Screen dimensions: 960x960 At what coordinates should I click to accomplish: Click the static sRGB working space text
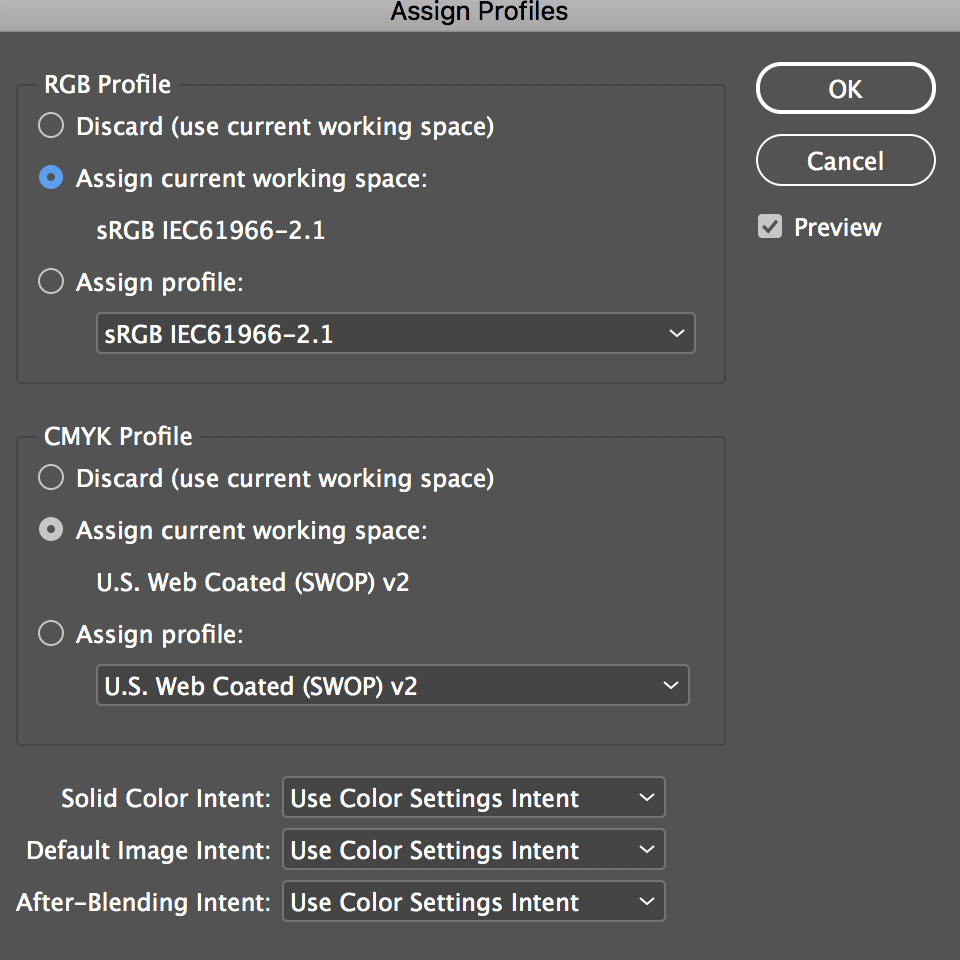(x=210, y=231)
